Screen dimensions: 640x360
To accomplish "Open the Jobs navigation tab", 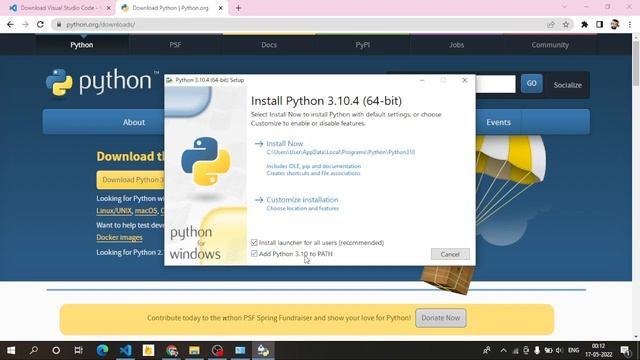I will [x=456, y=45].
